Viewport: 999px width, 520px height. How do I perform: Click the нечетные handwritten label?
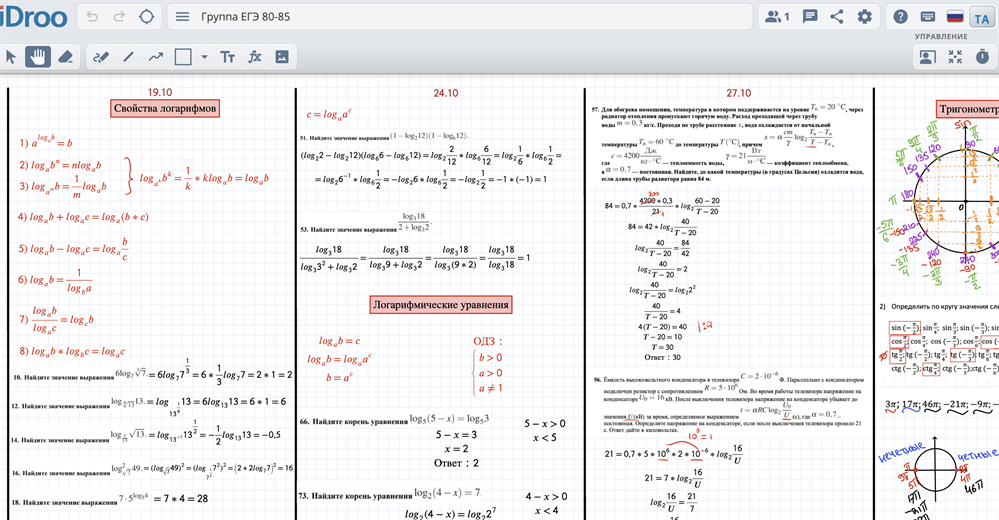tap(901, 454)
